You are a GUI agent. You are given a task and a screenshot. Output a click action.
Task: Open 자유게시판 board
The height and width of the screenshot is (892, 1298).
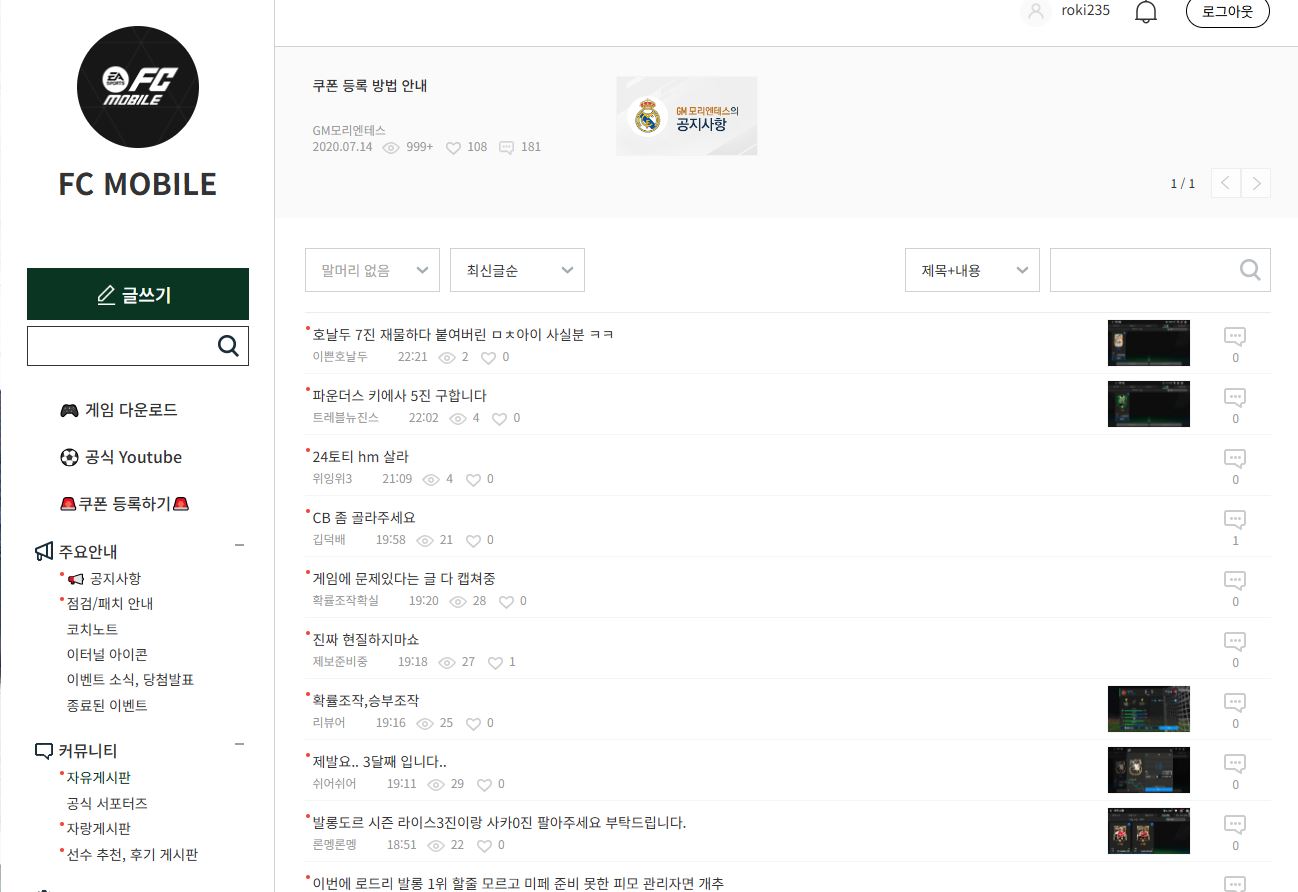point(99,777)
